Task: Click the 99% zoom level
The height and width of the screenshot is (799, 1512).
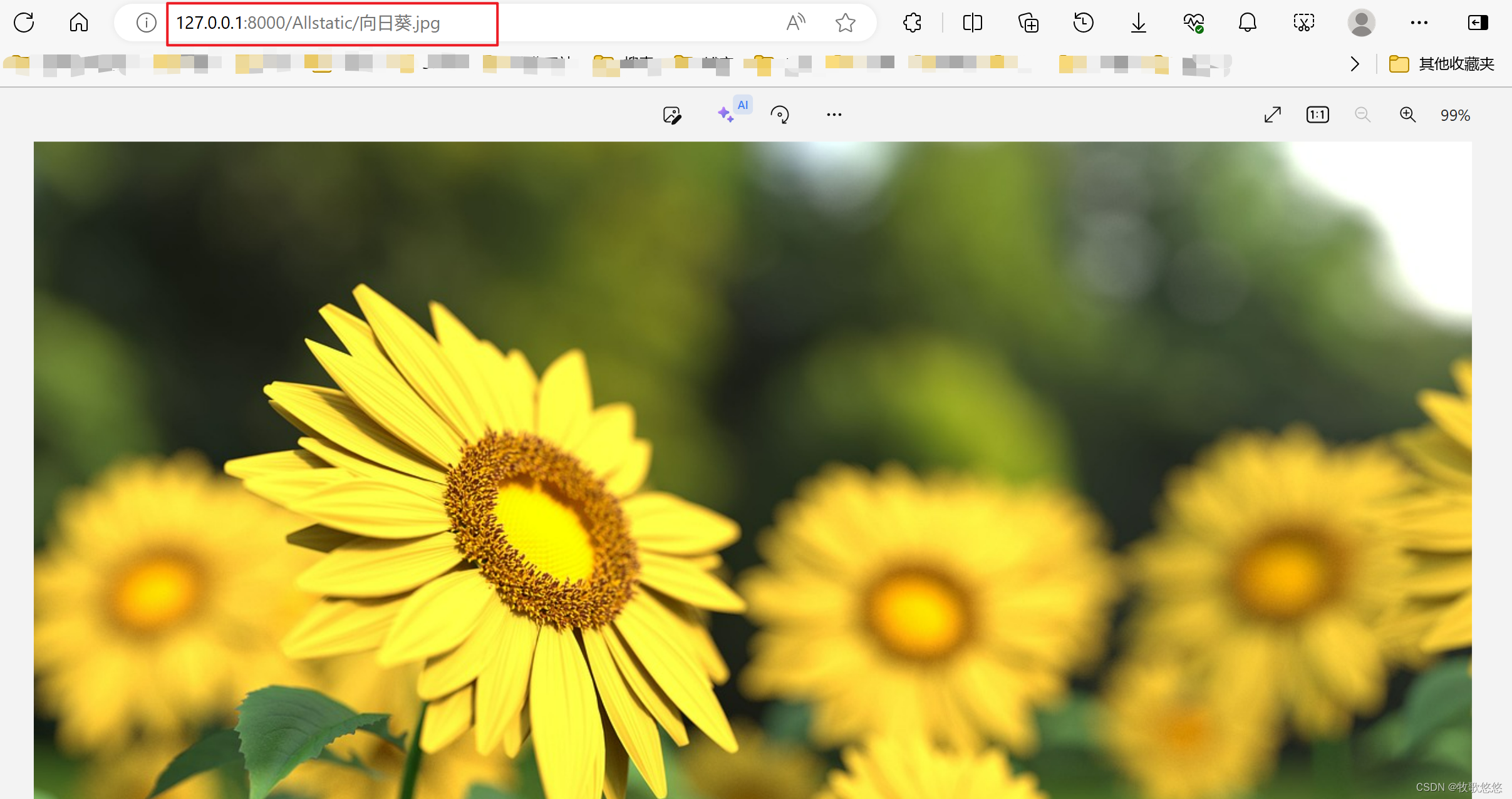Action: pos(1455,116)
